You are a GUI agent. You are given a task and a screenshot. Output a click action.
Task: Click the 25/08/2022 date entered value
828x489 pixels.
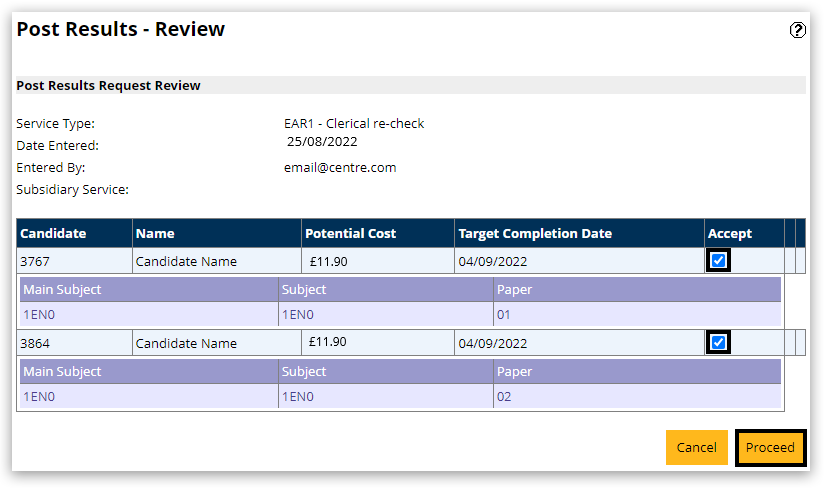tap(322, 143)
